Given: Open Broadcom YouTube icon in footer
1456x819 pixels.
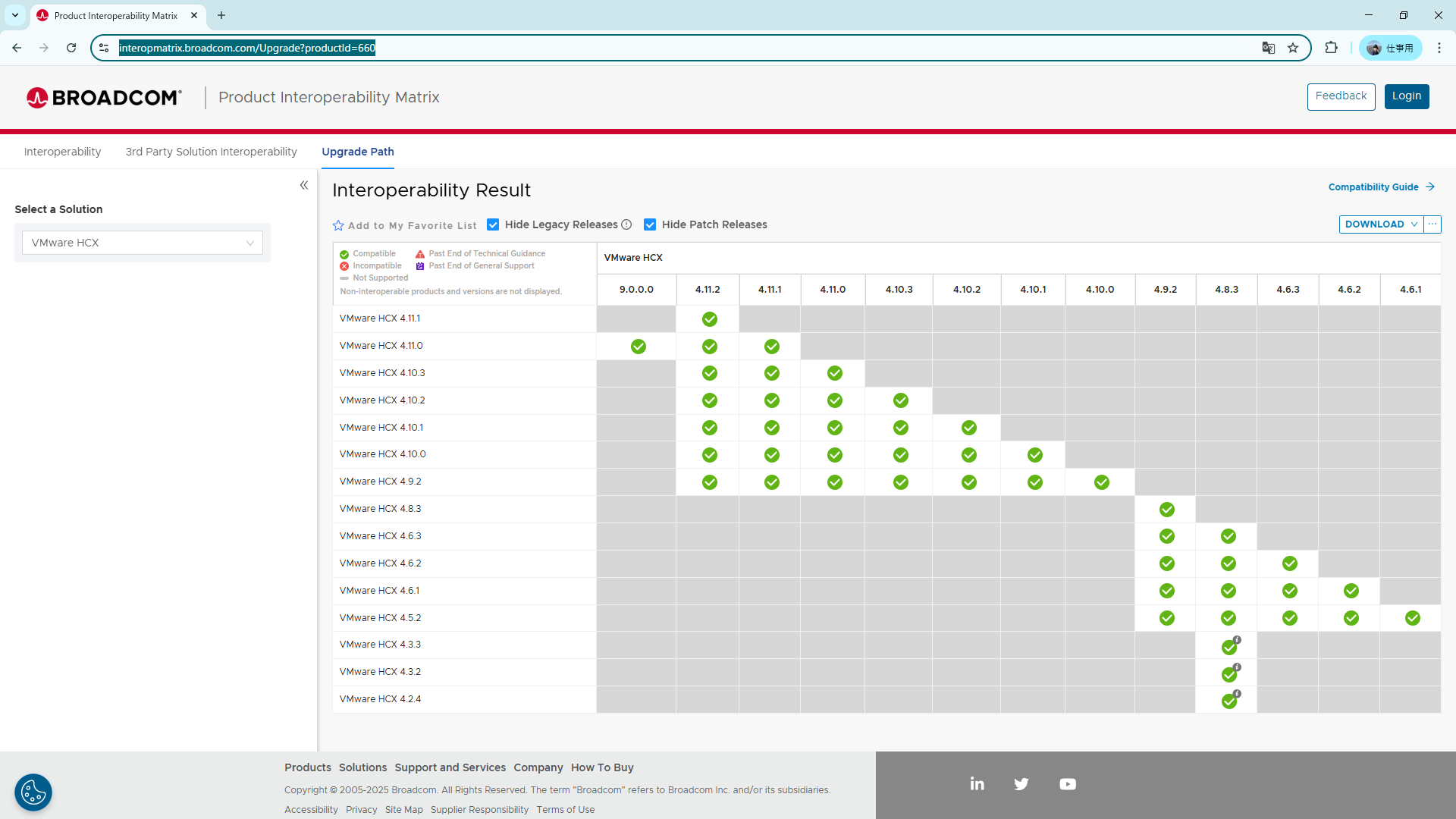Looking at the screenshot, I should coord(1068,784).
